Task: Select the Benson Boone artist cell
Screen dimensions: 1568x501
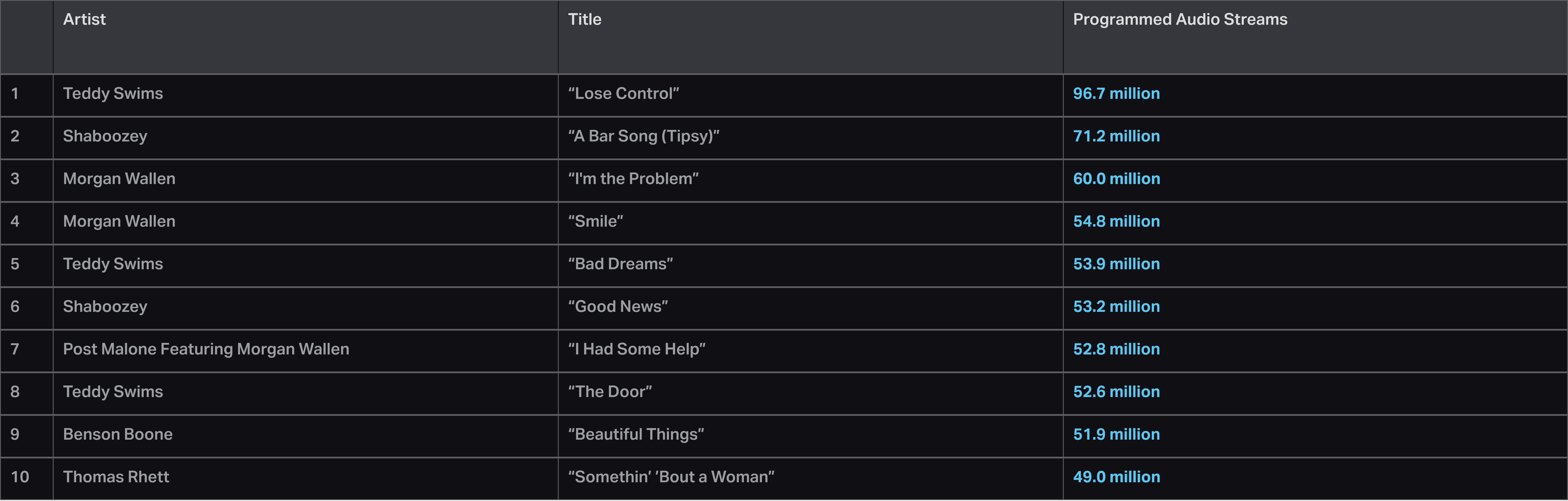Action: pyautogui.click(x=117, y=435)
